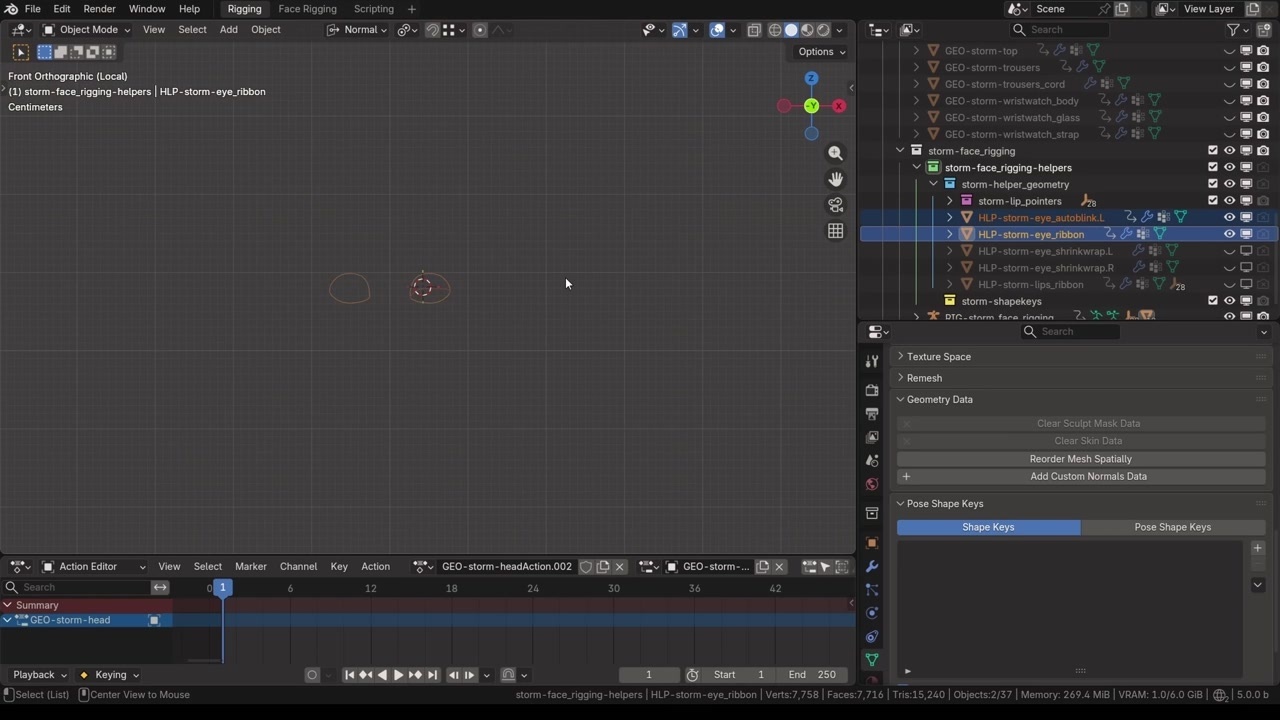Expand the Texture Space panel
The image size is (1280, 720).
coord(938,357)
